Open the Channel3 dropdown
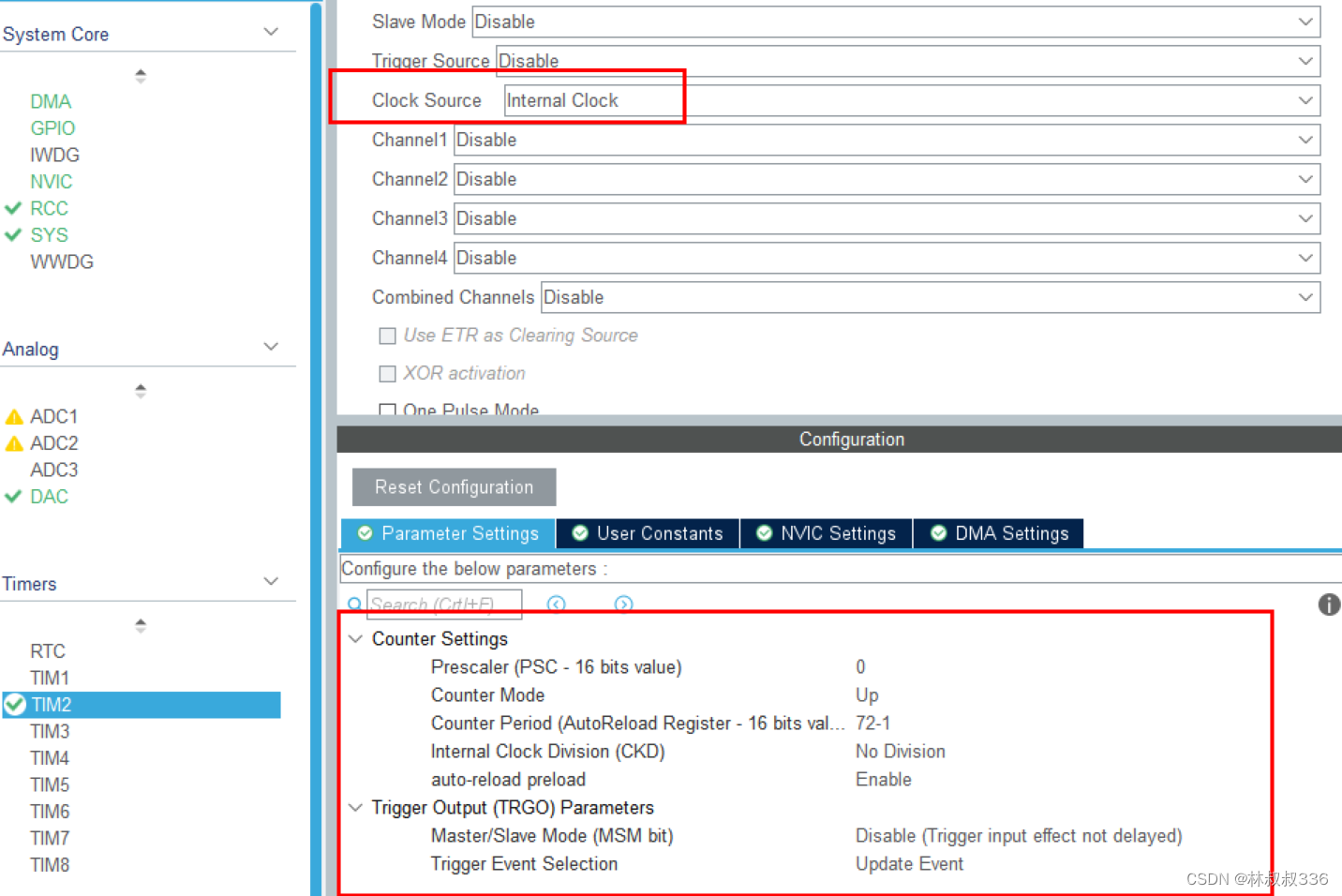Screen dimensions: 1342x896 tap(887, 218)
